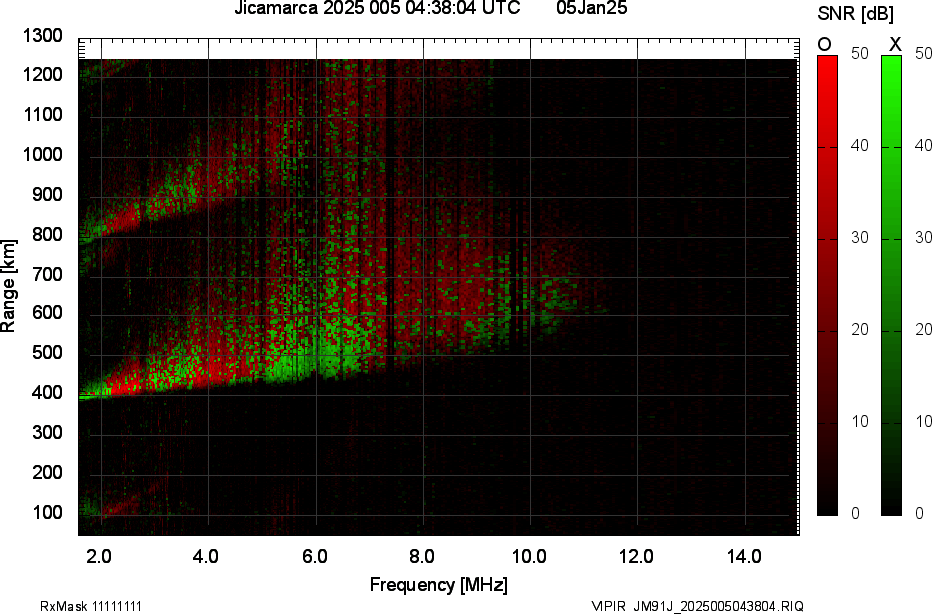
Task: Click the ionogram title 'Jicamarca 2025 005 04:38:04 UTC'
Action: pyautogui.click(x=377, y=8)
